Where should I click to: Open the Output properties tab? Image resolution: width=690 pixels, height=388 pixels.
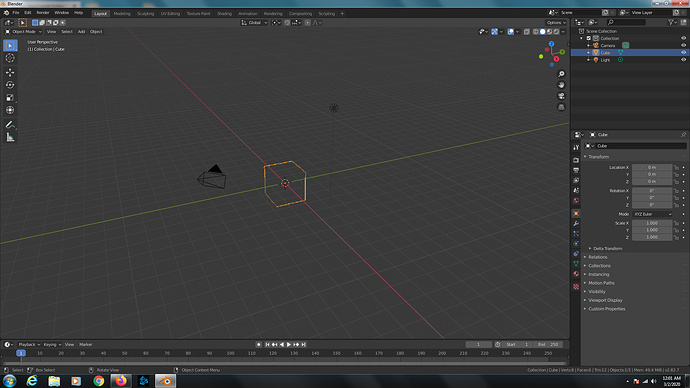[x=576, y=170]
